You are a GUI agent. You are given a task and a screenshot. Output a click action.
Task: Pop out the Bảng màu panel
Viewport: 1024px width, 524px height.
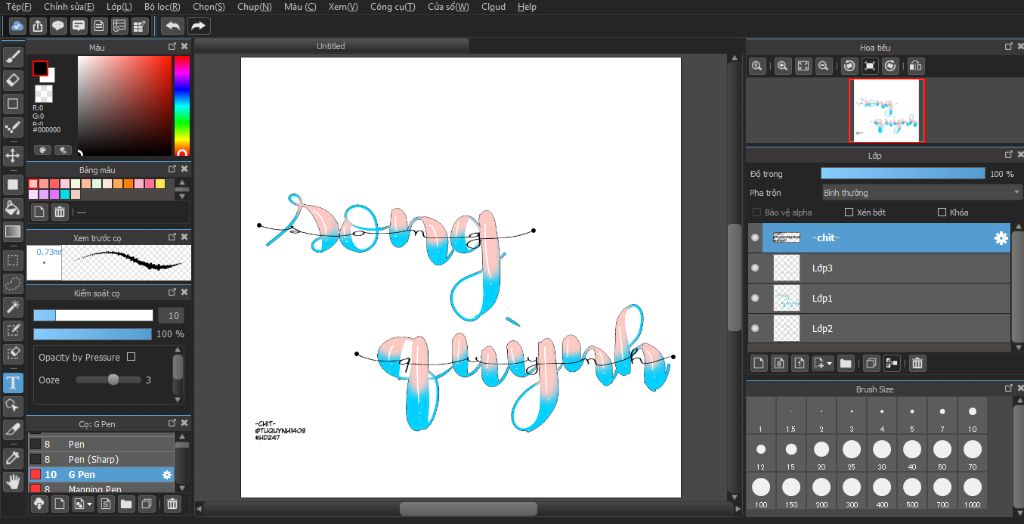172,169
